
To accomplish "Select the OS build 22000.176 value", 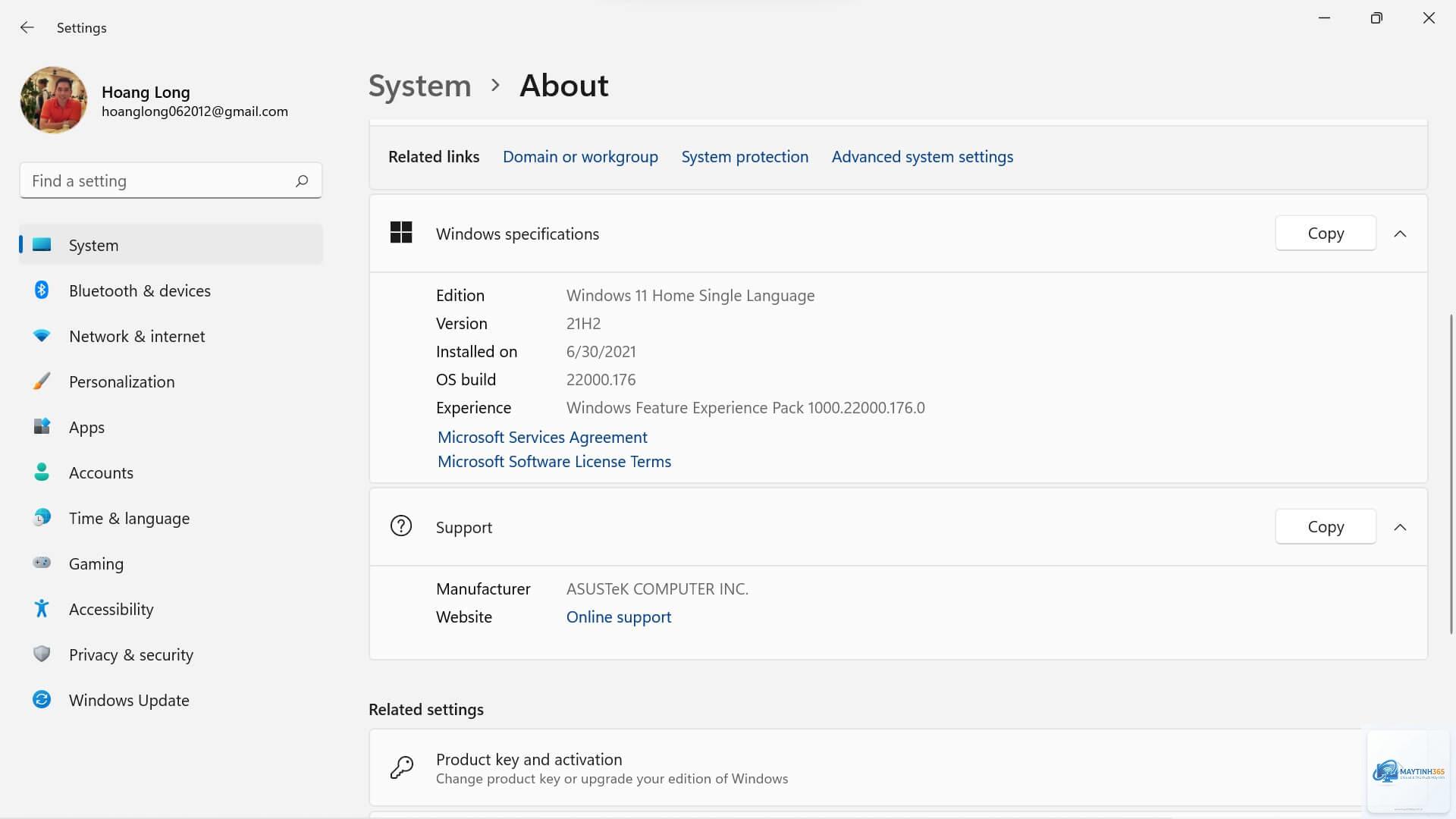I will click(x=601, y=380).
